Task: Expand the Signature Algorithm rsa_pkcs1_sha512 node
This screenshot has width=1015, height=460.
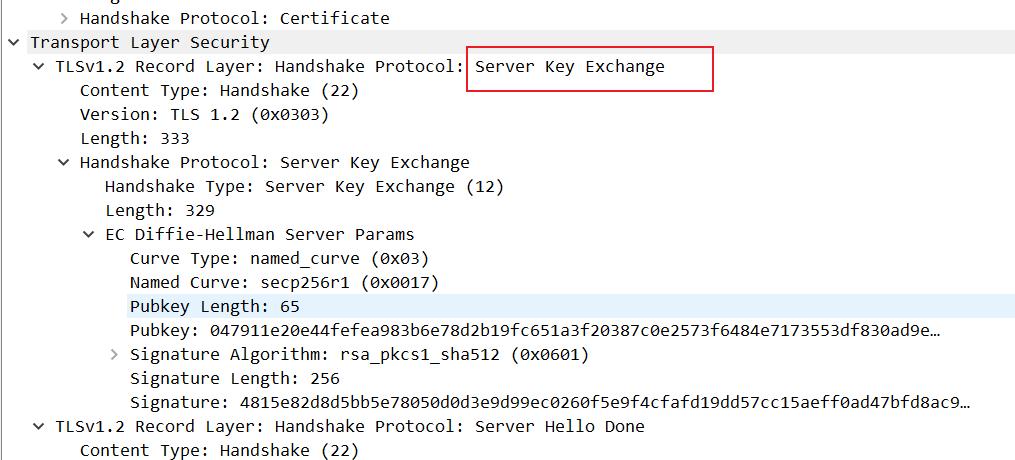Action: tap(114, 354)
